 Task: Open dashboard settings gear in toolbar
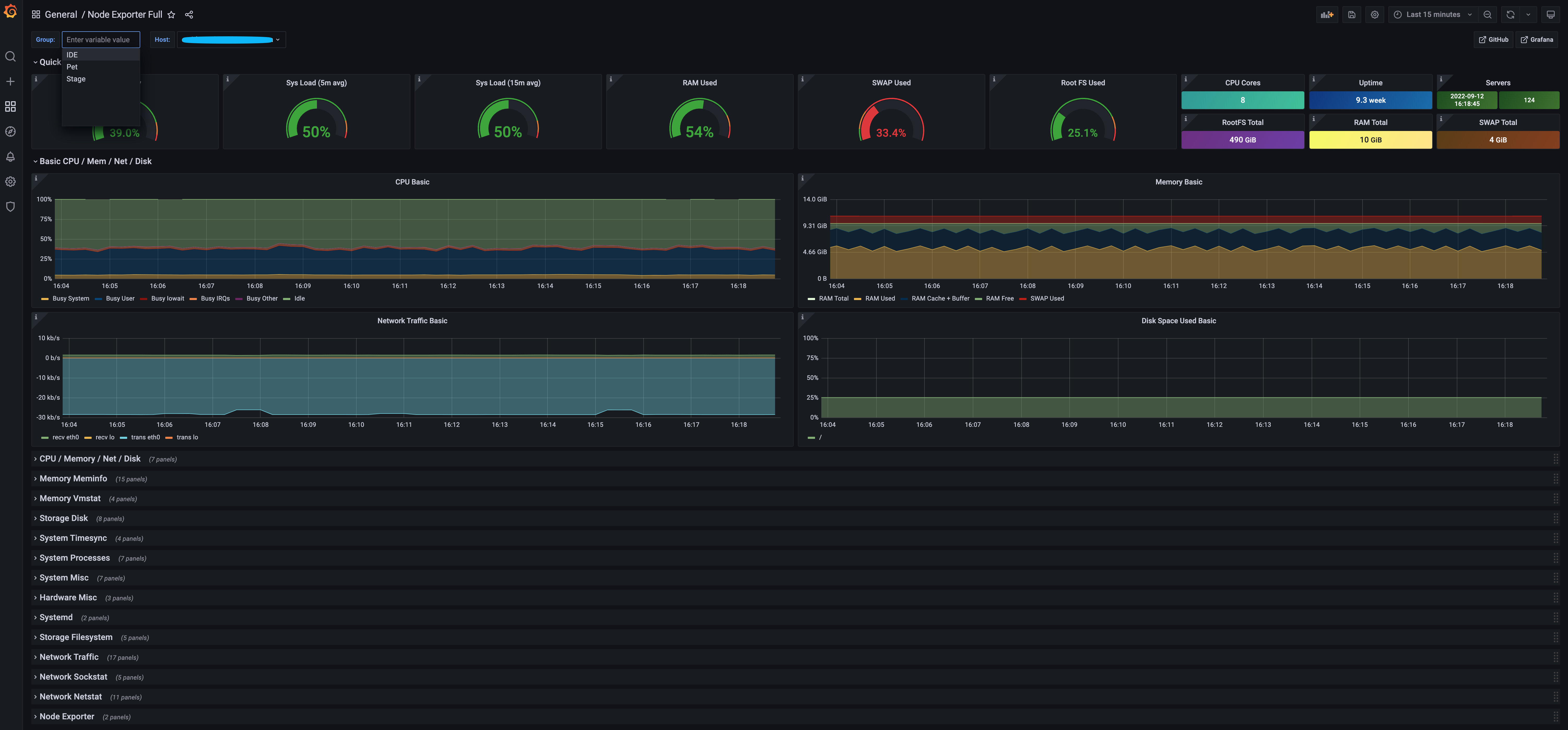[x=1375, y=15]
